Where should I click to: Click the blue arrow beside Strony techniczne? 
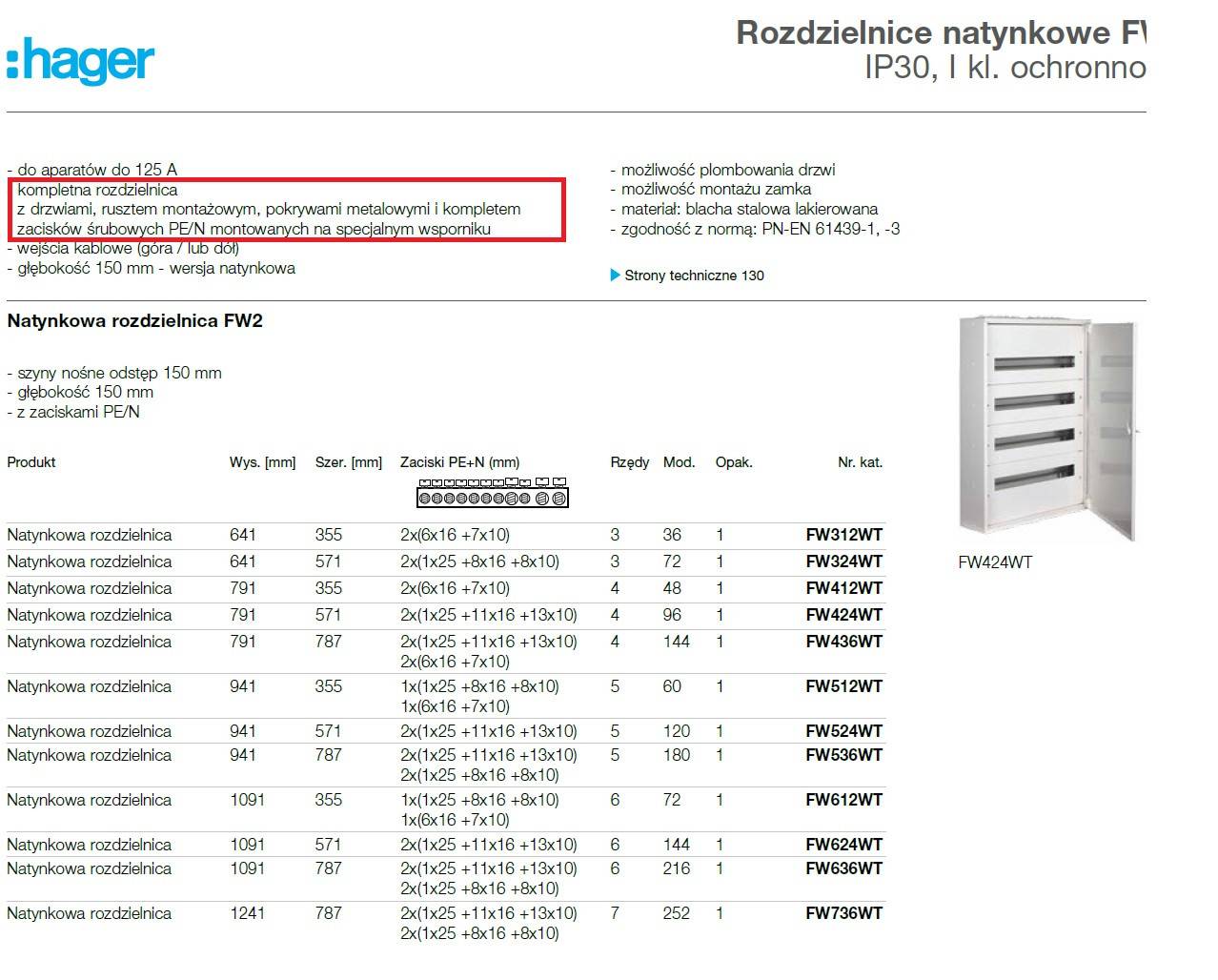(615, 276)
